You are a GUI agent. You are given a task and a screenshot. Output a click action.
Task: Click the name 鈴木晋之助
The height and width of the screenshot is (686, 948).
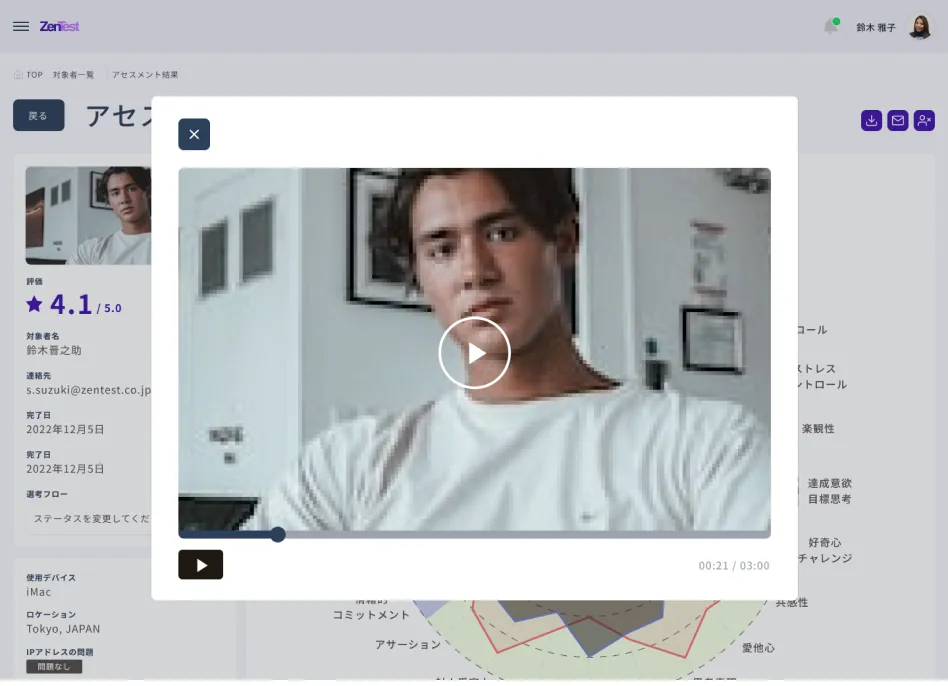54,351
